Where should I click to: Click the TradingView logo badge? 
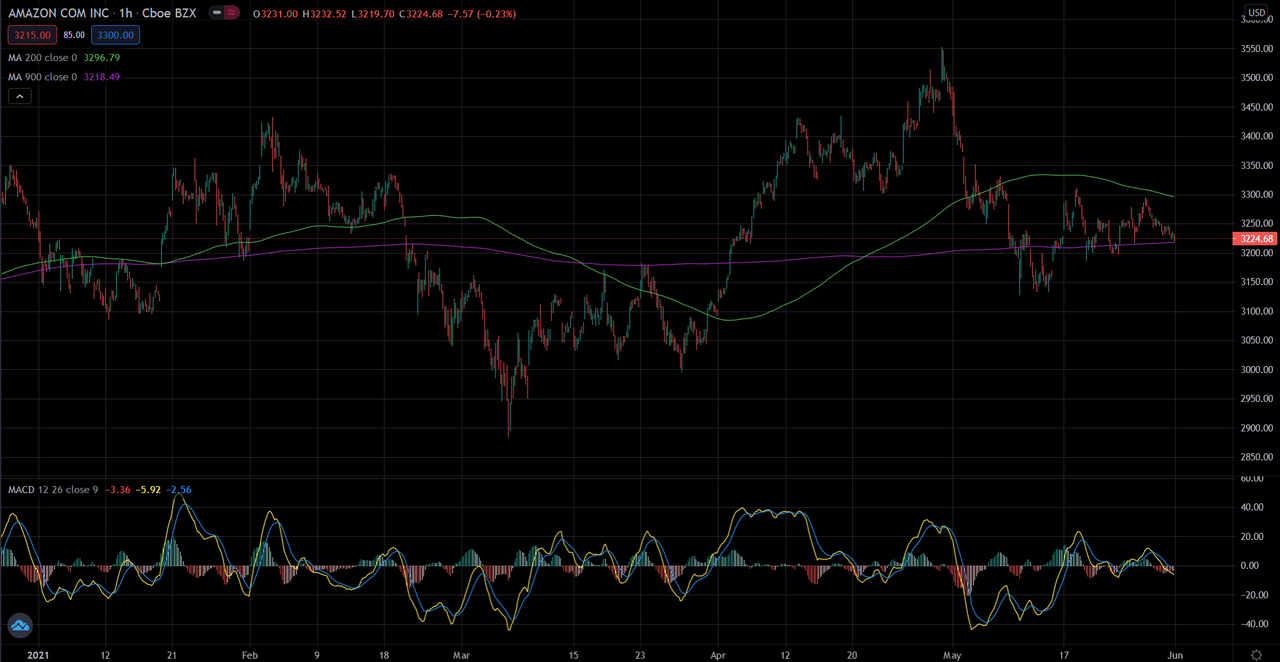tap(20, 627)
